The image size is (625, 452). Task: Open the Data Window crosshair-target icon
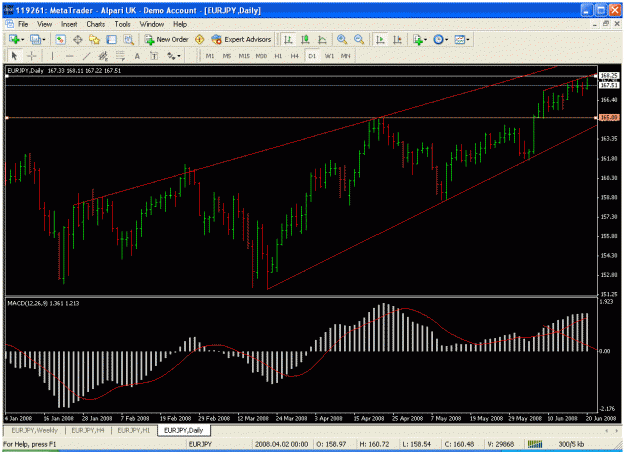tap(77, 39)
